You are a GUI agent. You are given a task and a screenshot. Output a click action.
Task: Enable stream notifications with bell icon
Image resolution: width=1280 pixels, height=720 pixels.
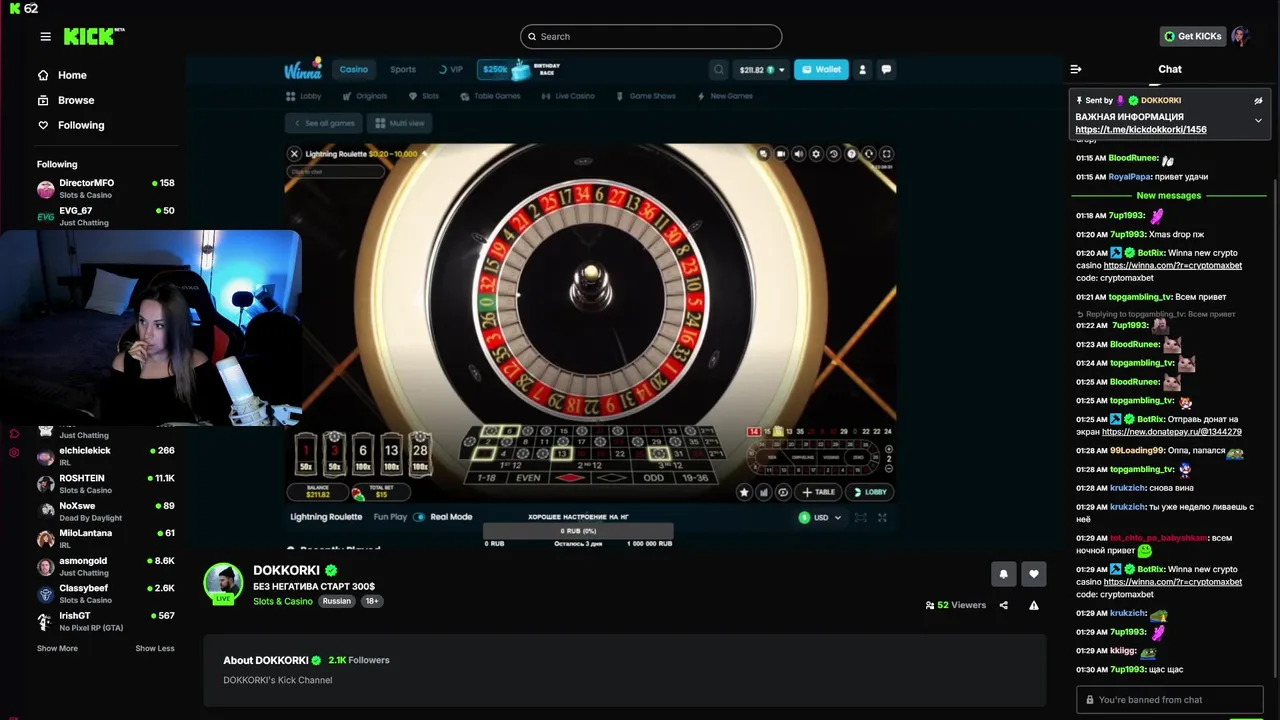[1003, 574]
